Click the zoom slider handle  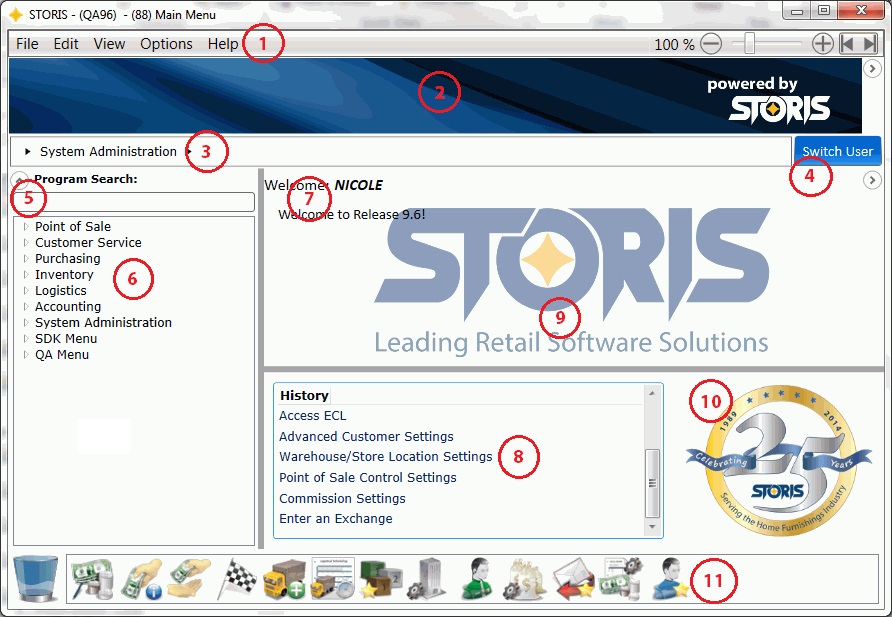click(750, 44)
